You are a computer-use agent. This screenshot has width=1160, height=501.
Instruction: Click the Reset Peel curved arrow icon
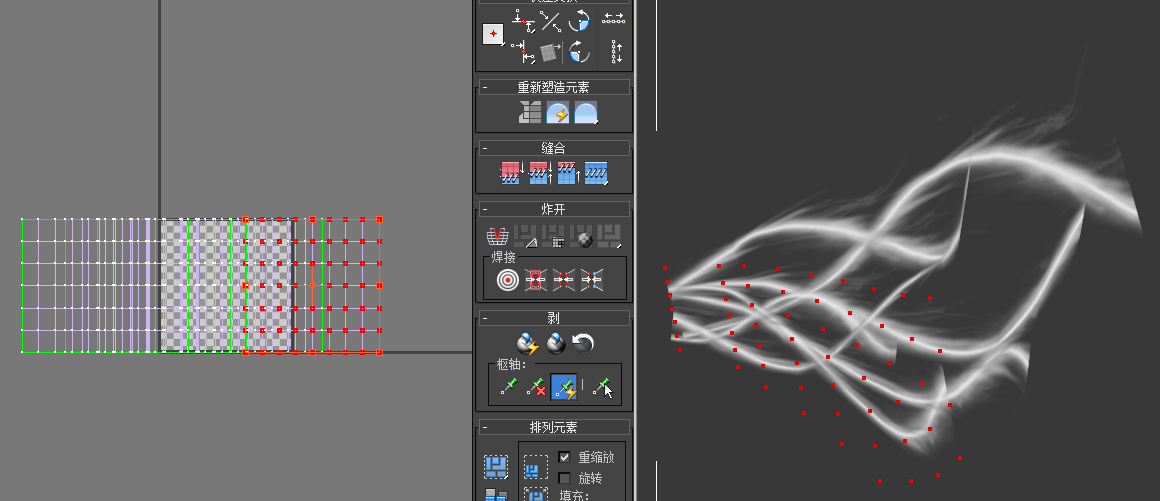[x=584, y=343]
